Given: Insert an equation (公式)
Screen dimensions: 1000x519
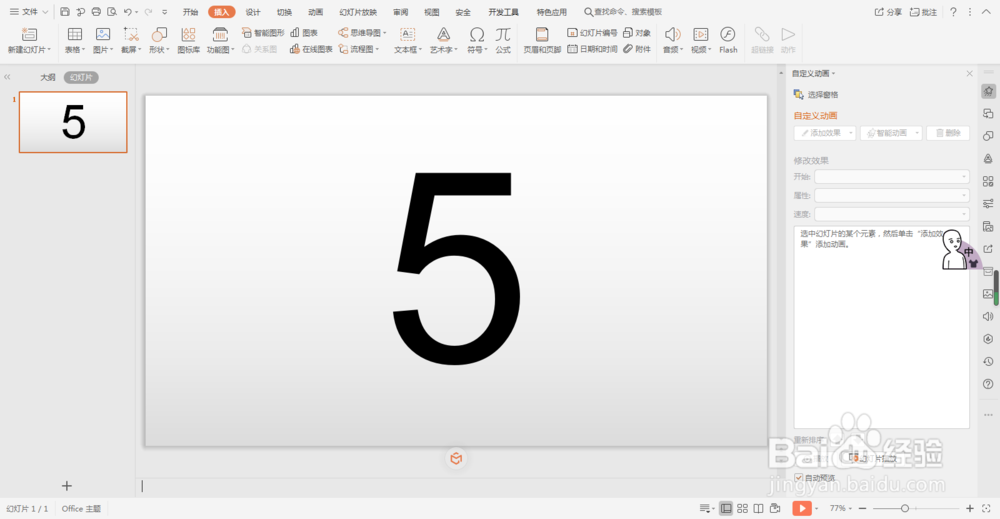Looking at the screenshot, I should 503,40.
